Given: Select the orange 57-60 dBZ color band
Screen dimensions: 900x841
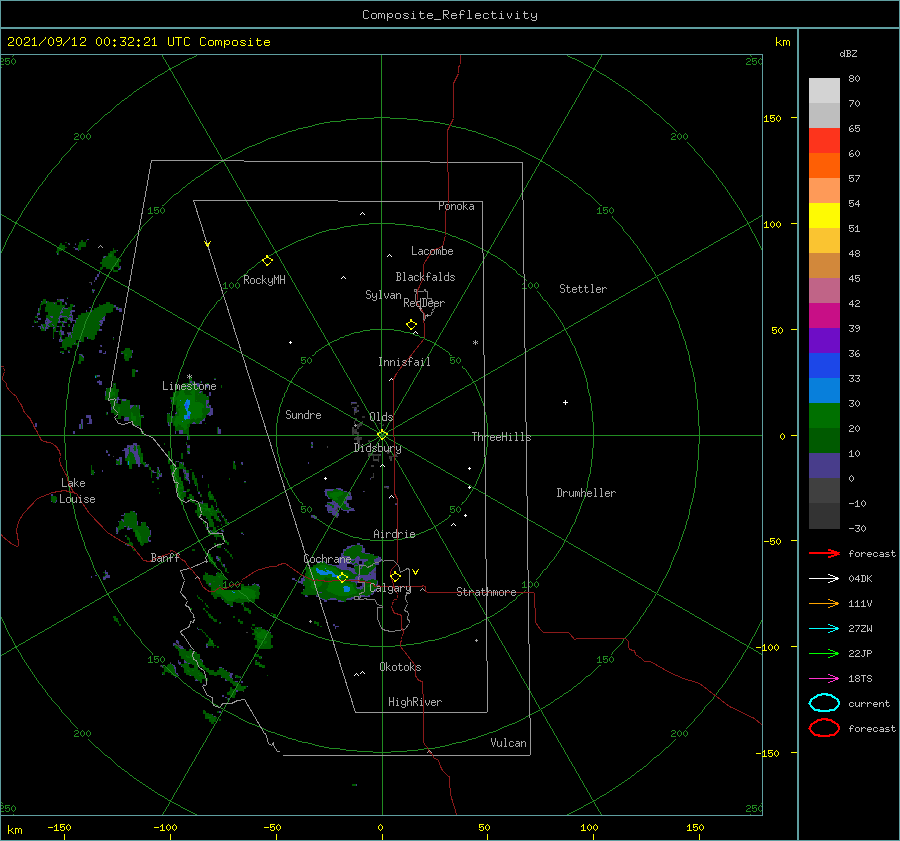Looking at the screenshot, I should [x=824, y=165].
